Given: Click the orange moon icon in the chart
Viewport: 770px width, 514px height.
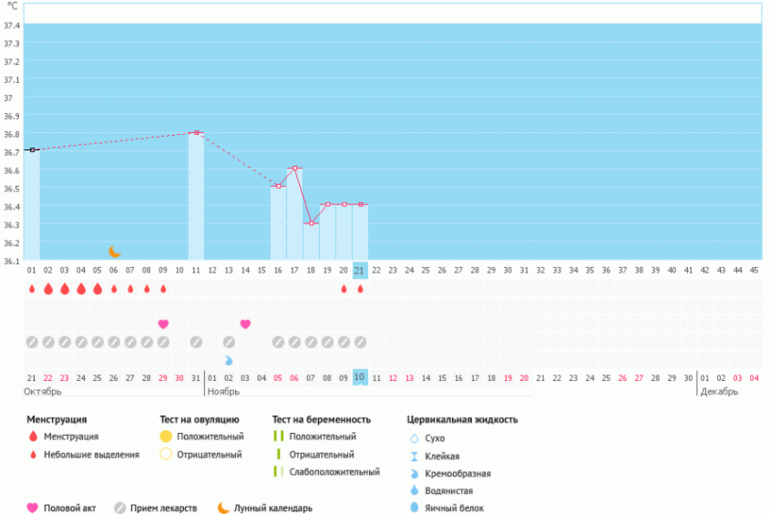Looking at the screenshot, I should click(x=114, y=252).
